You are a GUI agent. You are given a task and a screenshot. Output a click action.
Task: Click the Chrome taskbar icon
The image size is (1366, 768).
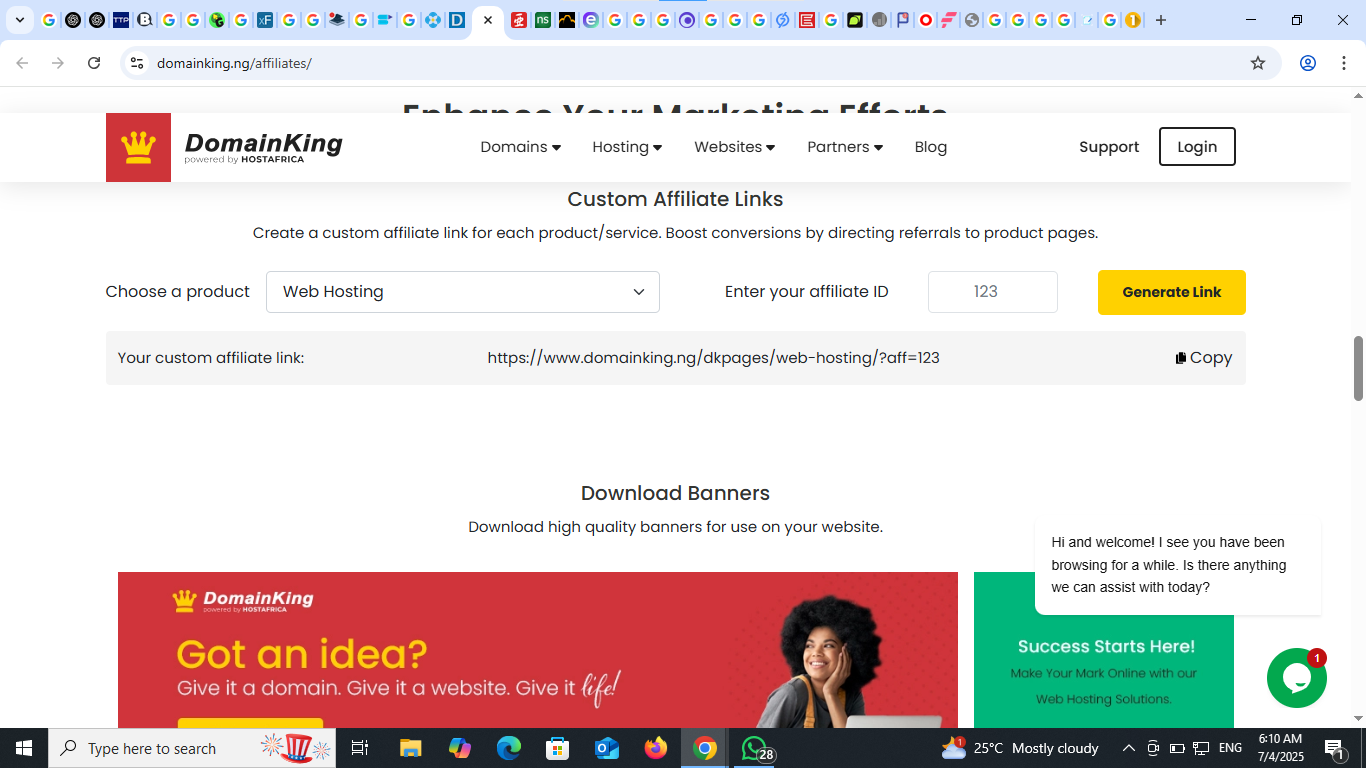tap(705, 748)
